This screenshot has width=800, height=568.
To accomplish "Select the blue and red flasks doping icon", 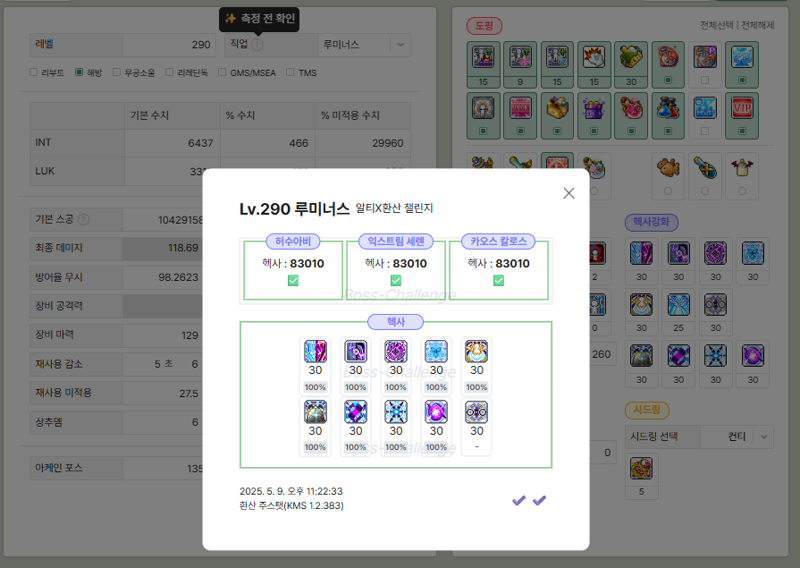I will click(x=668, y=108).
